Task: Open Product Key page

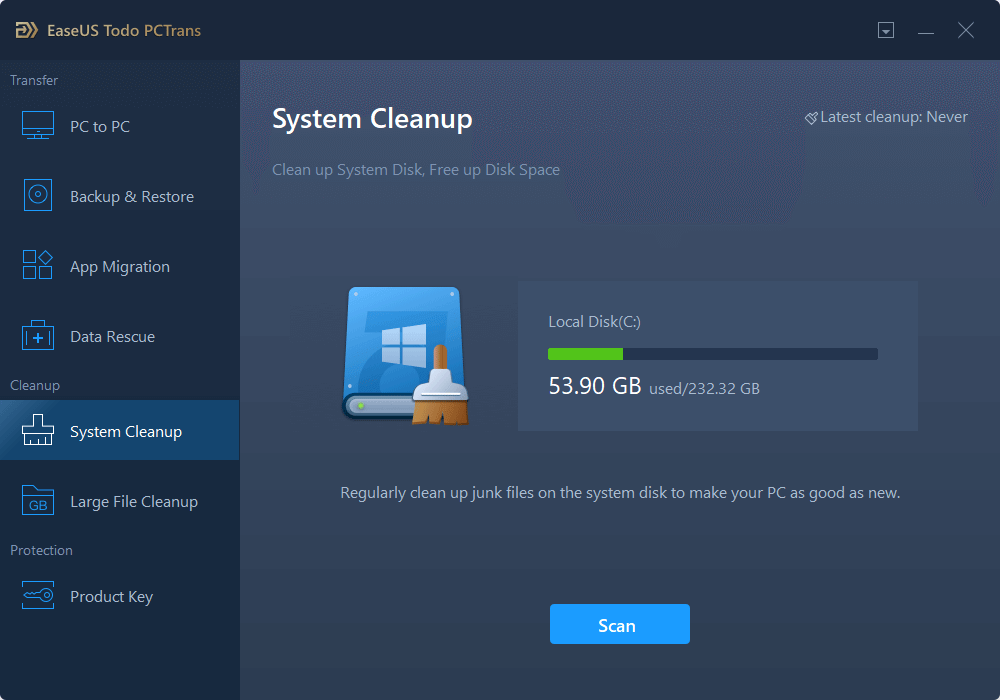Action: click(120, 597)
